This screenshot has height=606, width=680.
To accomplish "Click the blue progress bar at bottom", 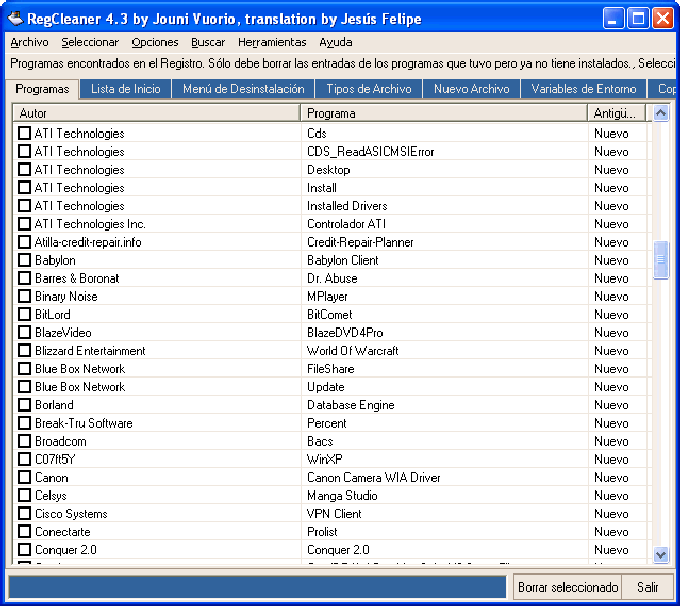I will pos(257,587).
